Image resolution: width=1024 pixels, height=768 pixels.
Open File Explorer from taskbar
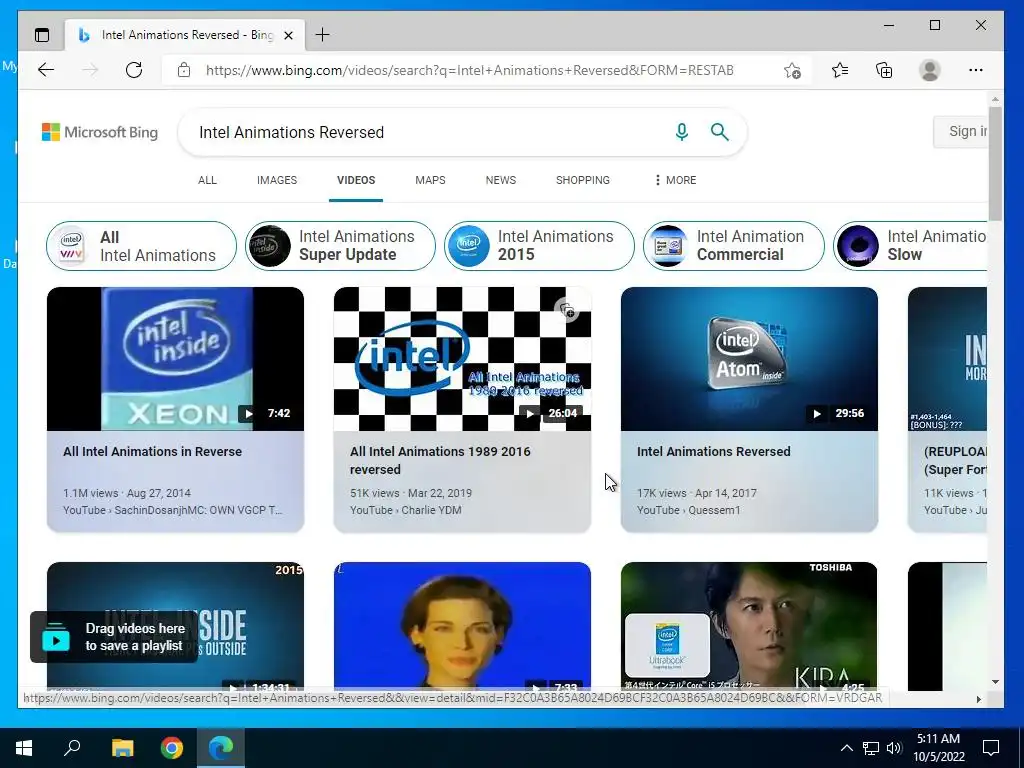(122, 748)
